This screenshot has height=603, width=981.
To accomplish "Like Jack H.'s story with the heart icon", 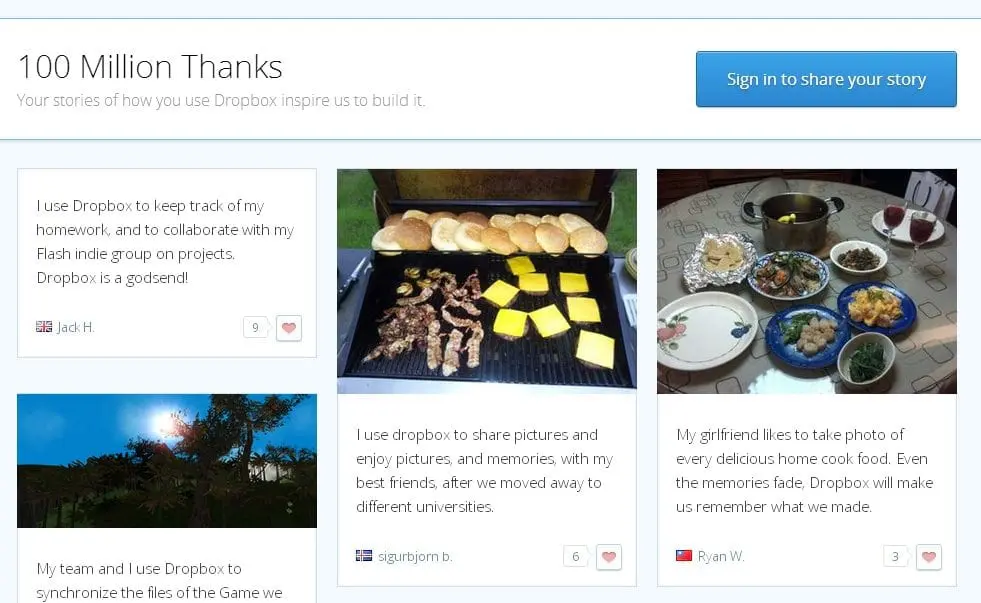I will [289, 328].
